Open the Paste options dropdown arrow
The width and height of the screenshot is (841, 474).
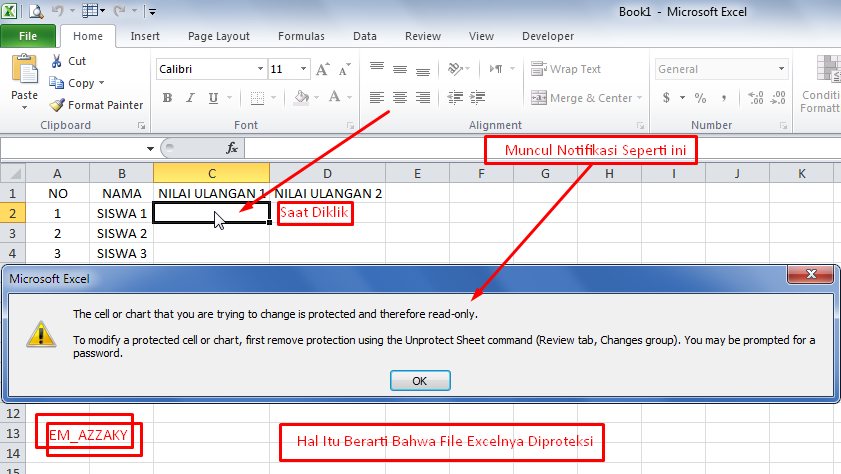(25, 108)
